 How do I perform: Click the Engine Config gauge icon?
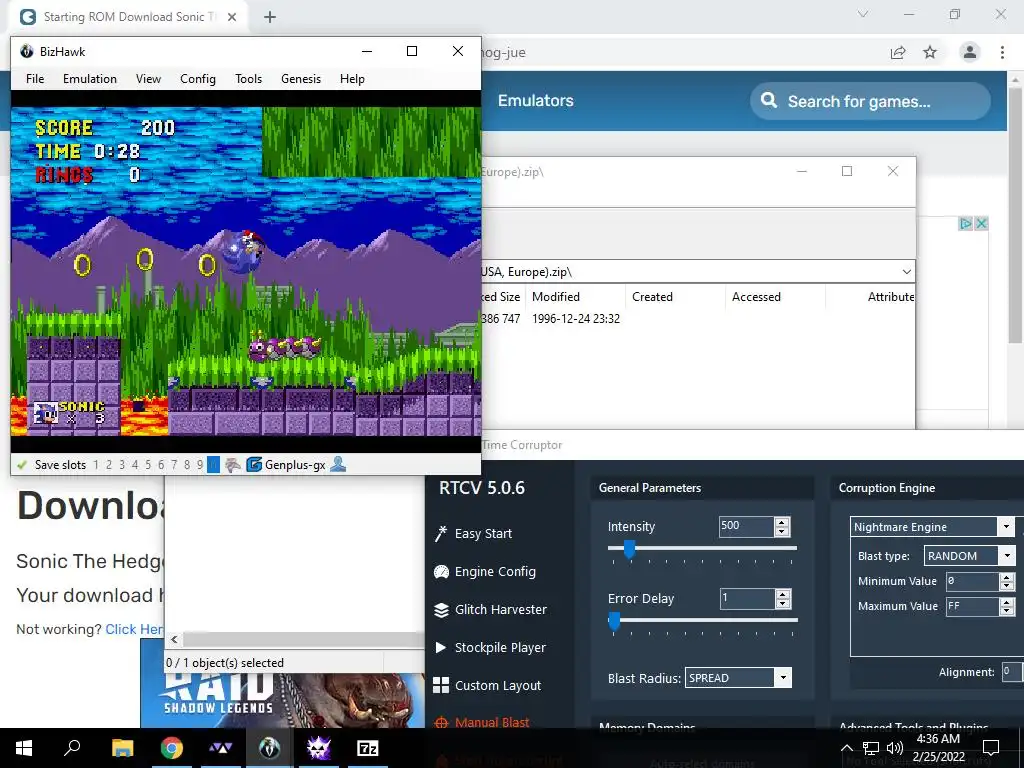tap(441, 572)
